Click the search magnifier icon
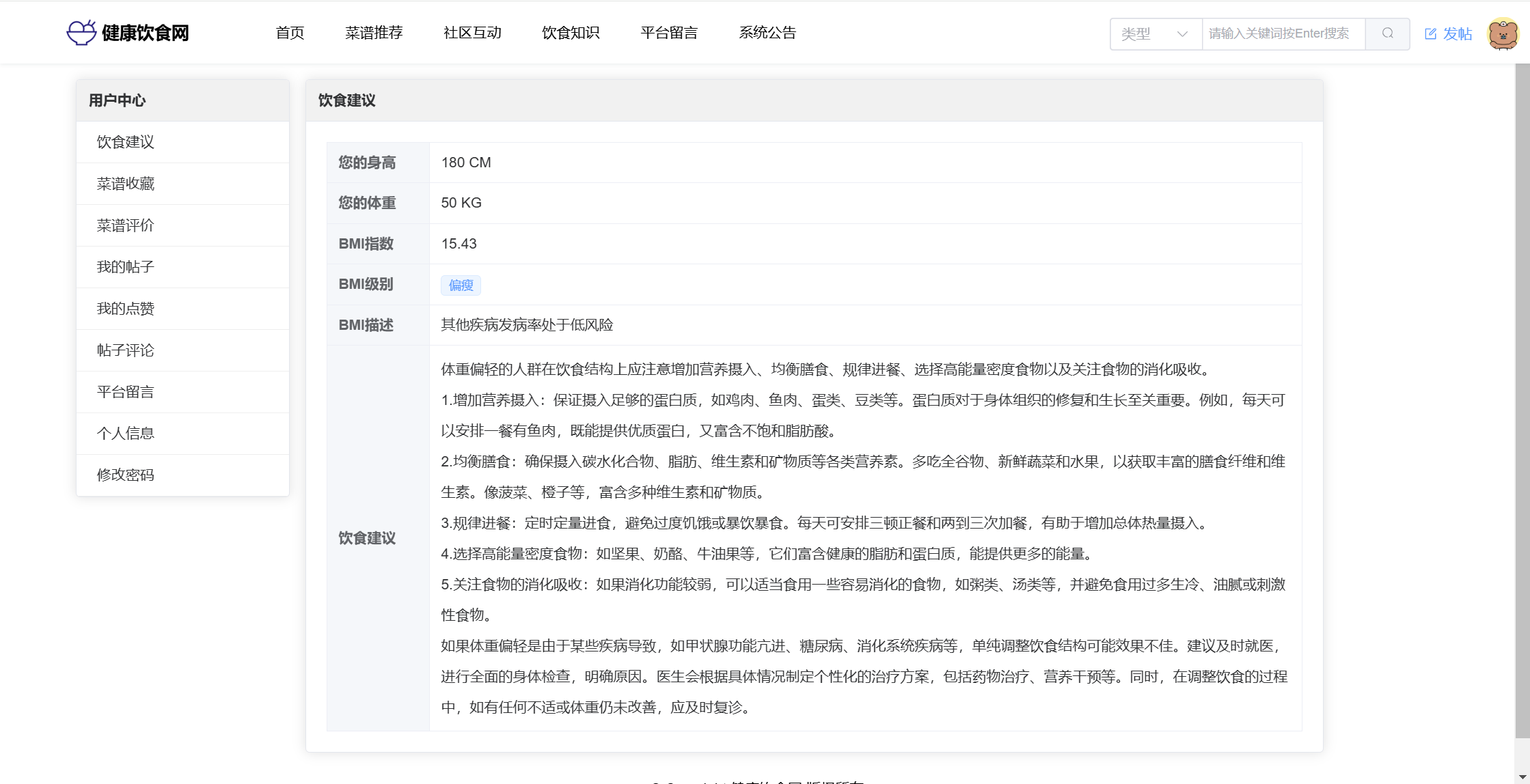Image resolution: width=1530 pixels, height=784 pixels. click(x=1387, y=33)
